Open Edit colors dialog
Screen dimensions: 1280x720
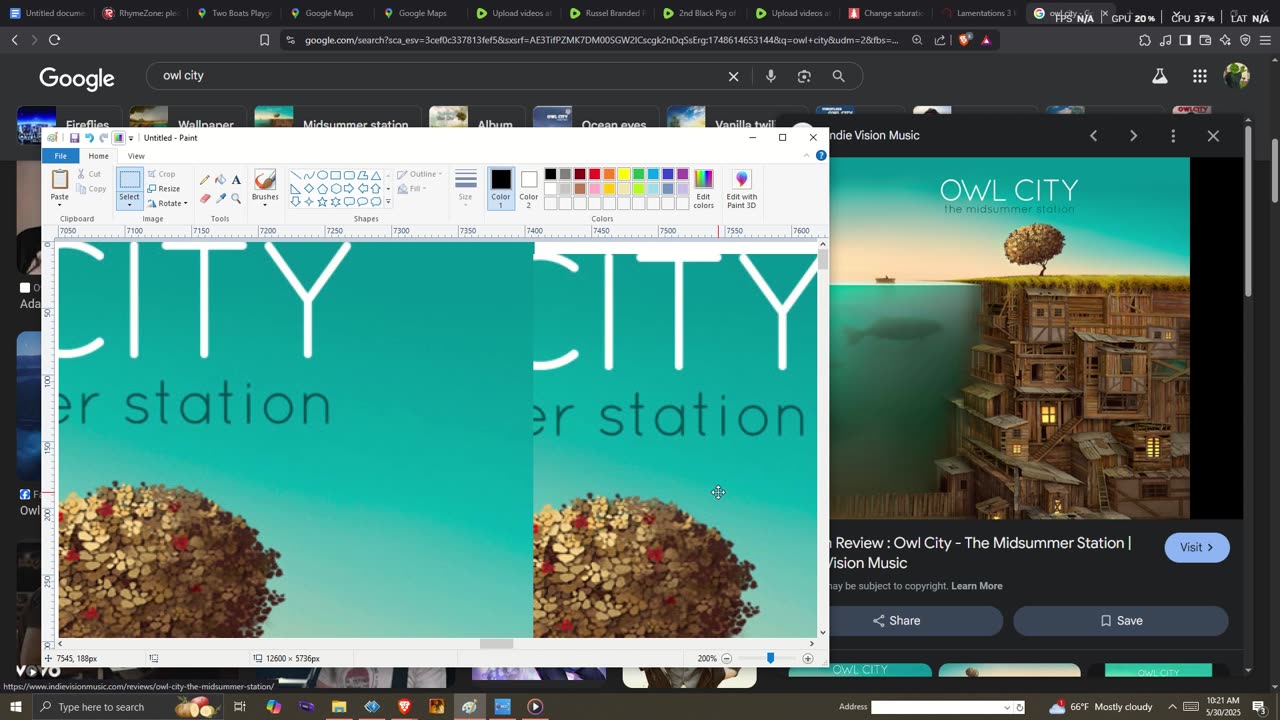coord(704,188)
